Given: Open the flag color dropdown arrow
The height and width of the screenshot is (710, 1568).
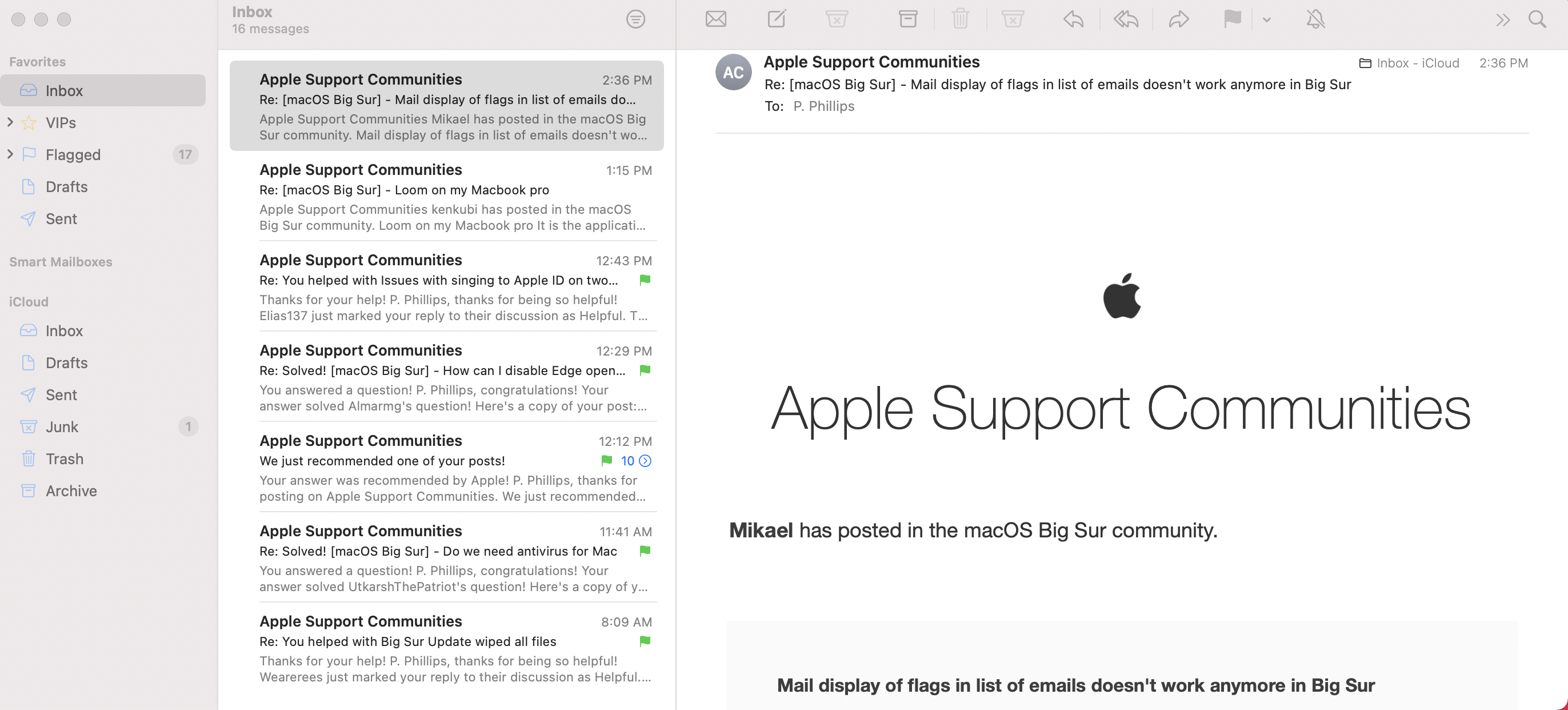Looking at the screenshot, I should tap(1267, 19).
